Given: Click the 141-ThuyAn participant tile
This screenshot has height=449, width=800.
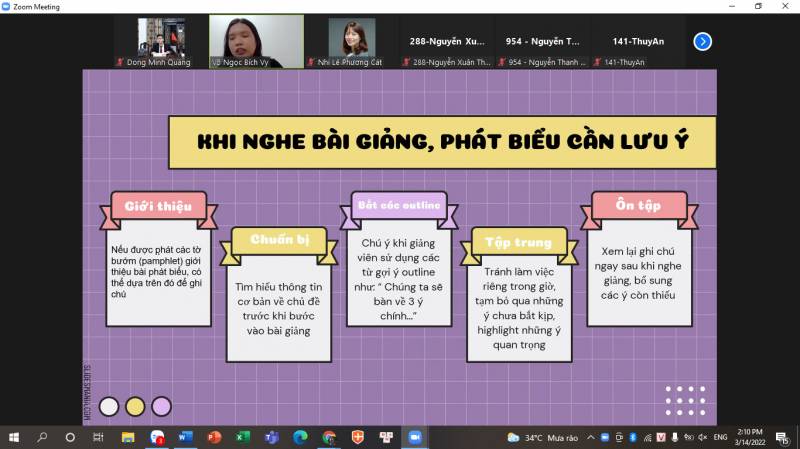Looking at the screenshot, I should [640, 41].
